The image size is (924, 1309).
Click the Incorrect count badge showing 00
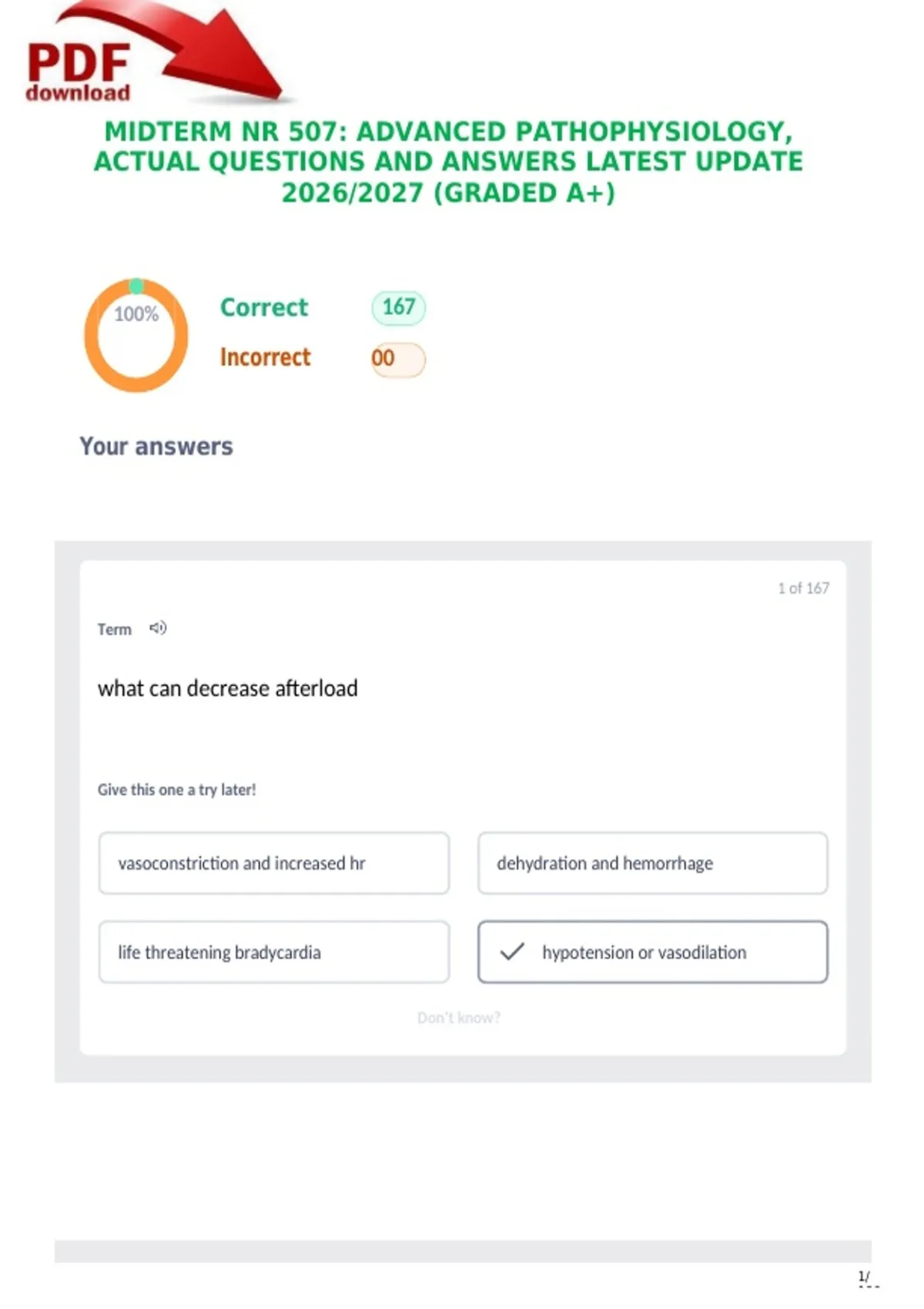[x=398, y=359]
